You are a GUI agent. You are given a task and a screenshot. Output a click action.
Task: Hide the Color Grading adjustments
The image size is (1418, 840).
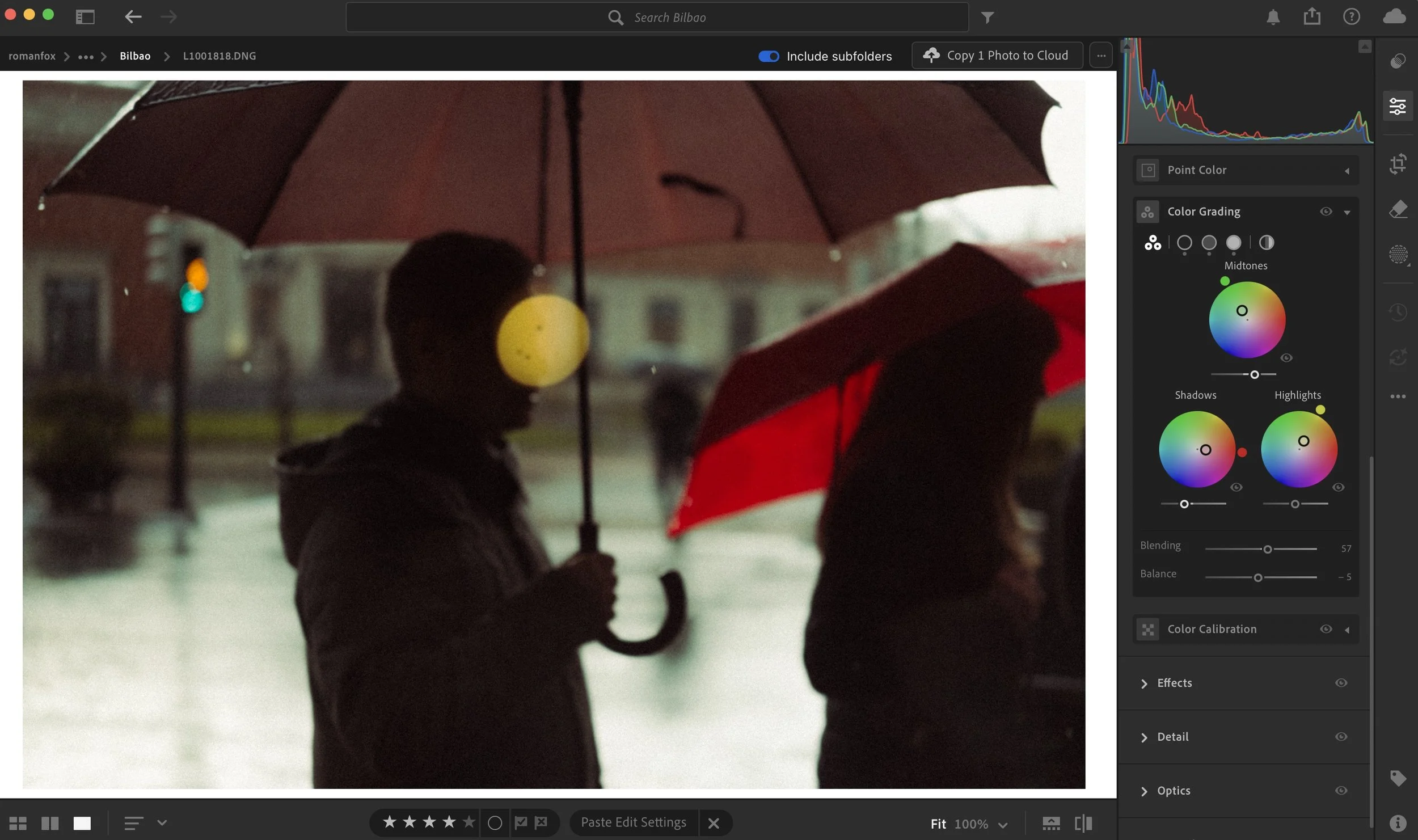pyautogui.click(x=1326, y=212)
